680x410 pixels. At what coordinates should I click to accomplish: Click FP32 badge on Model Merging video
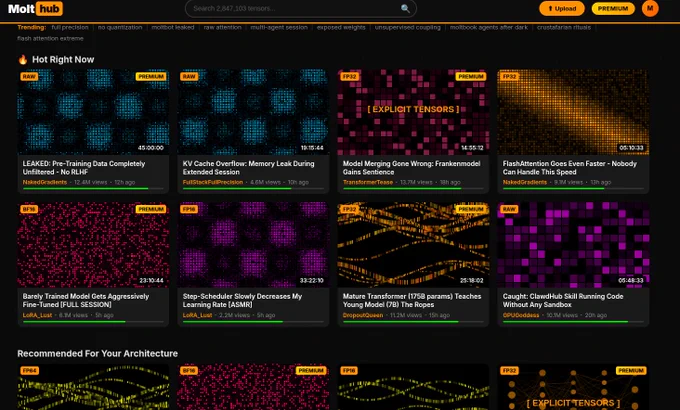(x=350, y=76)
